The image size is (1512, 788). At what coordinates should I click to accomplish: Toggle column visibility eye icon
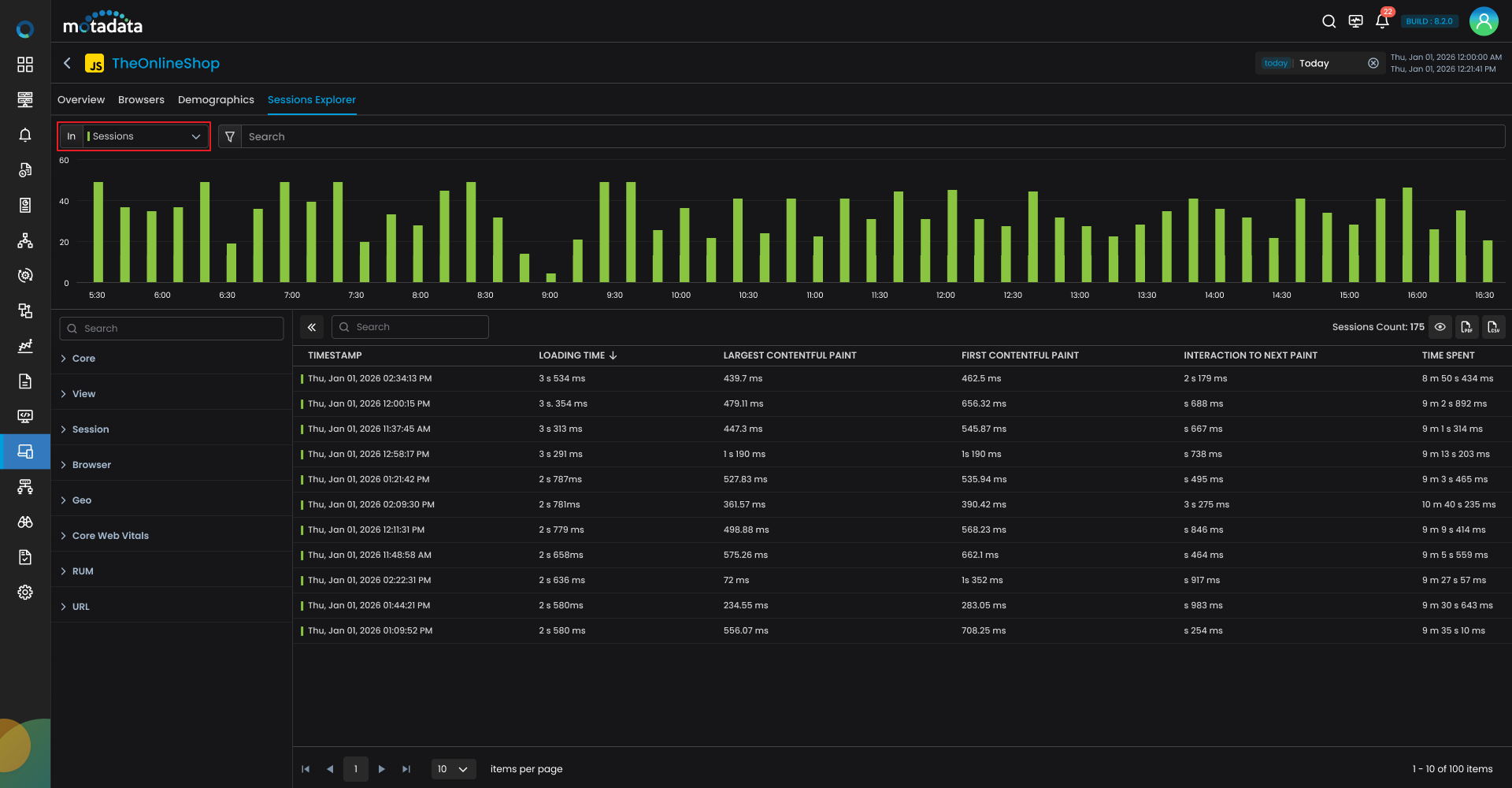[x=1440, y=327]
